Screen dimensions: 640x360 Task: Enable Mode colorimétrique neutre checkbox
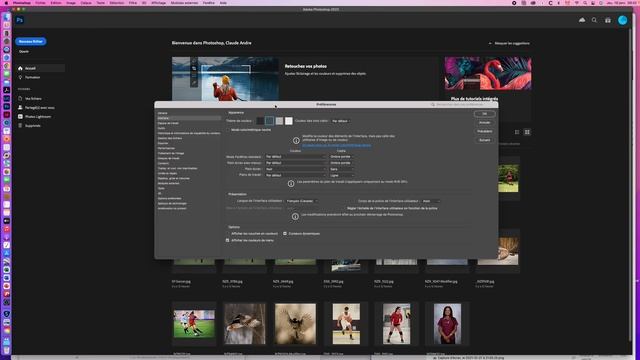(x=228, y=130)
